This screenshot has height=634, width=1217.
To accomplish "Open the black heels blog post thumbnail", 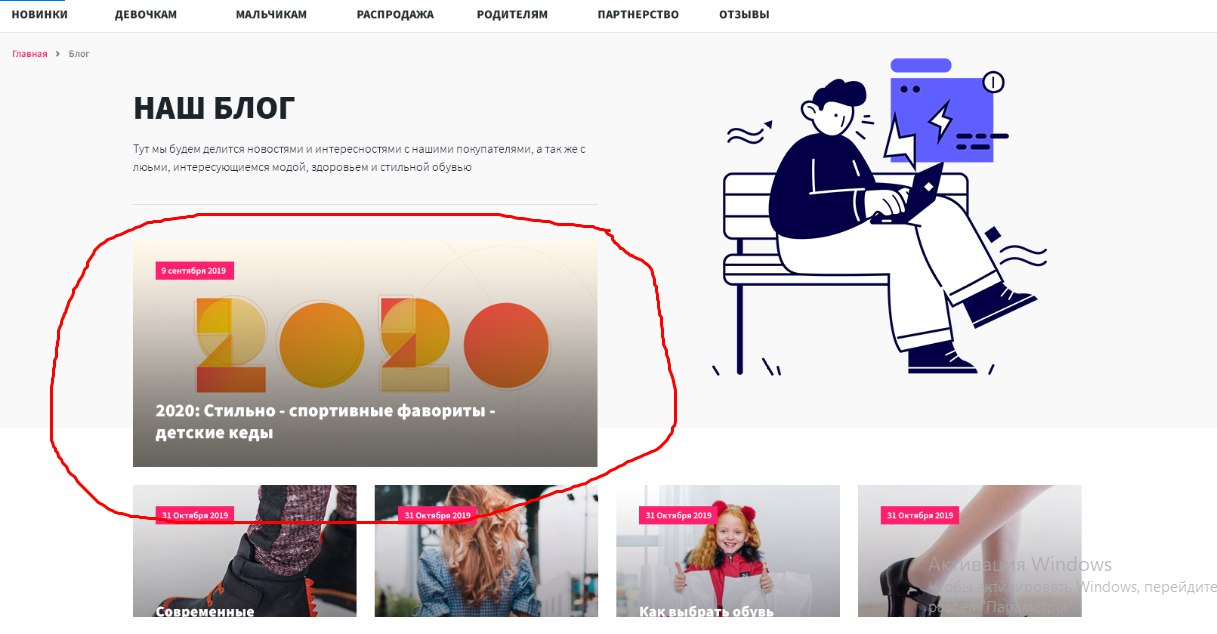I will [x=969, y=551].
